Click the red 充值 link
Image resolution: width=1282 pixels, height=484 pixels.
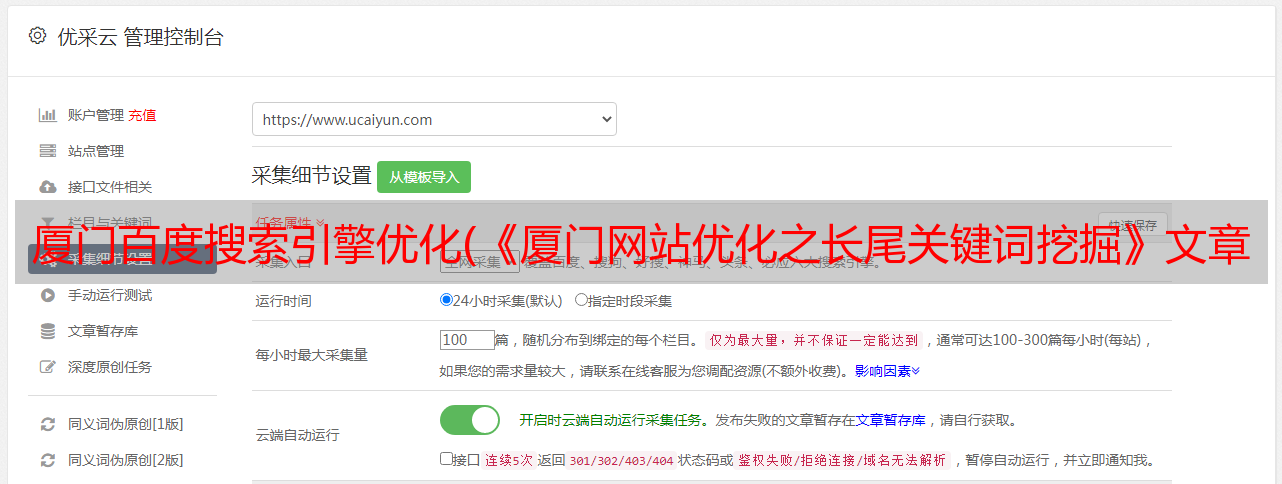(142, 115)
